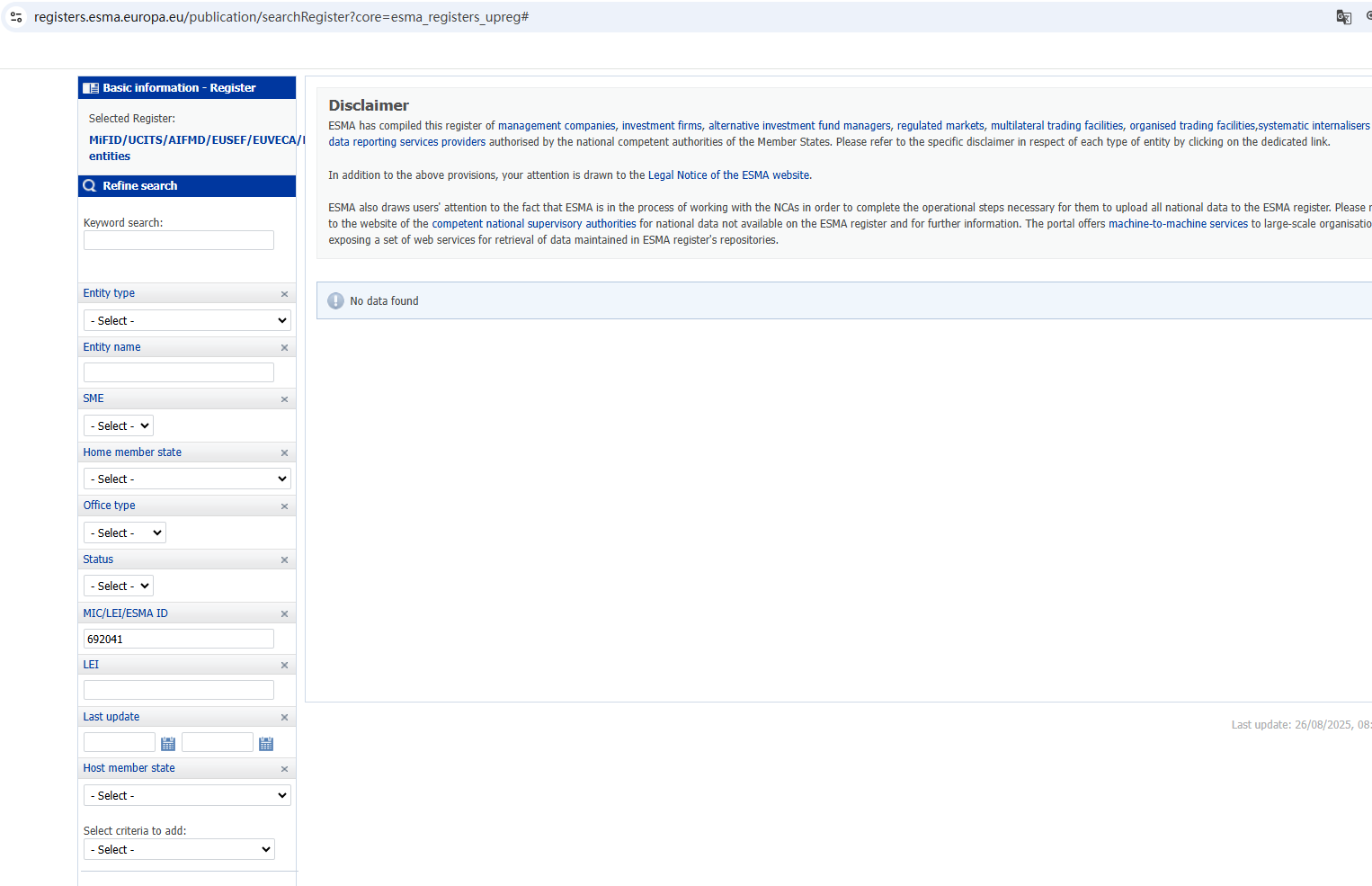
Task: Remove the SME filter with its x icon
Action: tap(284, 399)
